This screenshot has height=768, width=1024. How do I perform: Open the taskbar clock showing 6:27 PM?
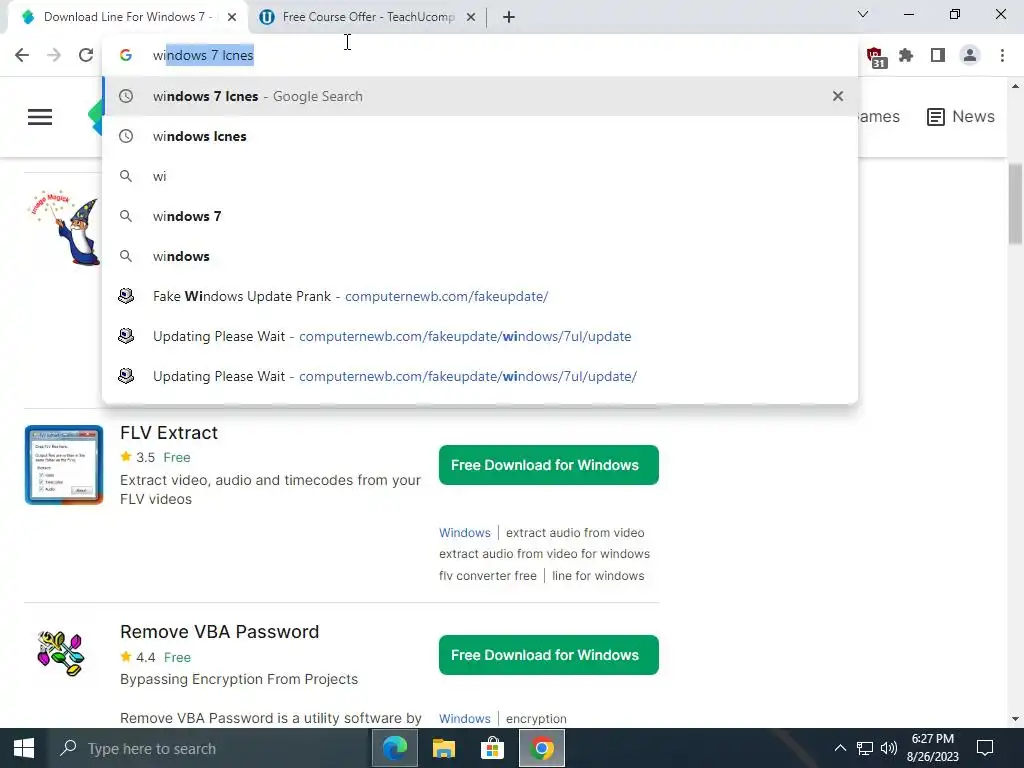[x=933, y=748]
